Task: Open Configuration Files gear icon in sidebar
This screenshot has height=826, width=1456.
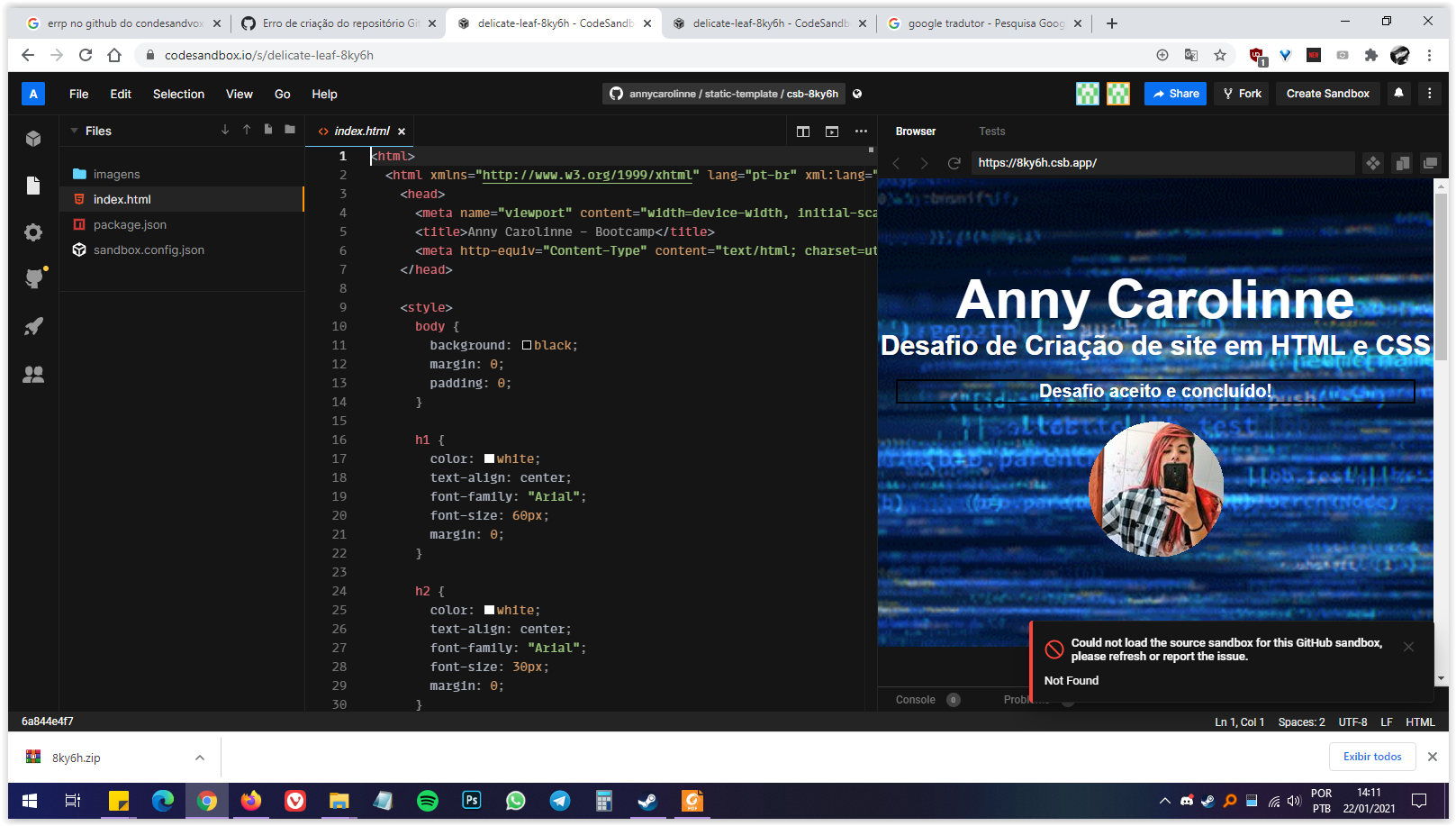Action: tap(33, 232)
